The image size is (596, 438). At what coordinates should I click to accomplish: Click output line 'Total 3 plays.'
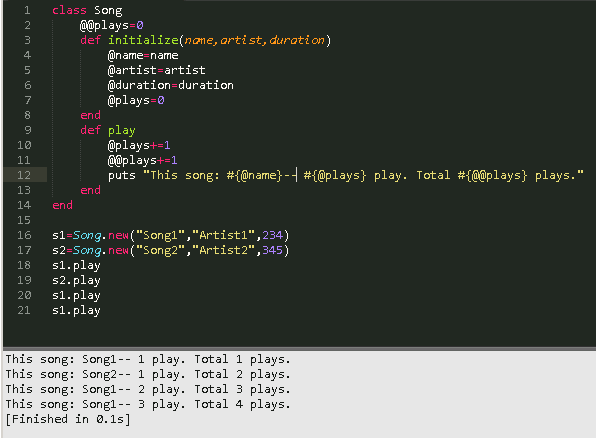point(242,389)
